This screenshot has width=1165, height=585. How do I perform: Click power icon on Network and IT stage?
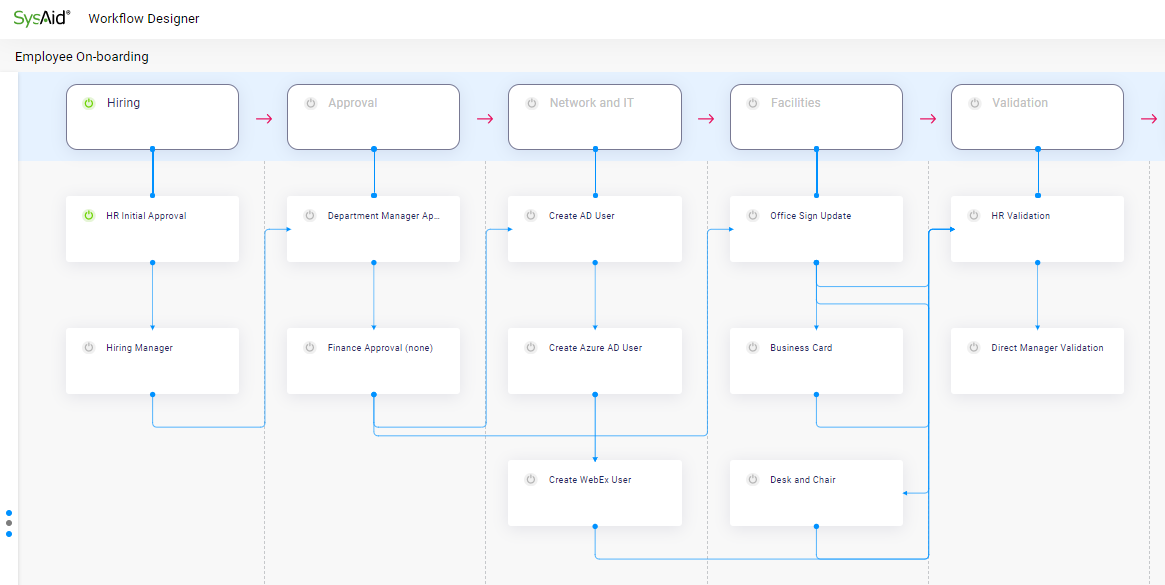tap(531, 103)
